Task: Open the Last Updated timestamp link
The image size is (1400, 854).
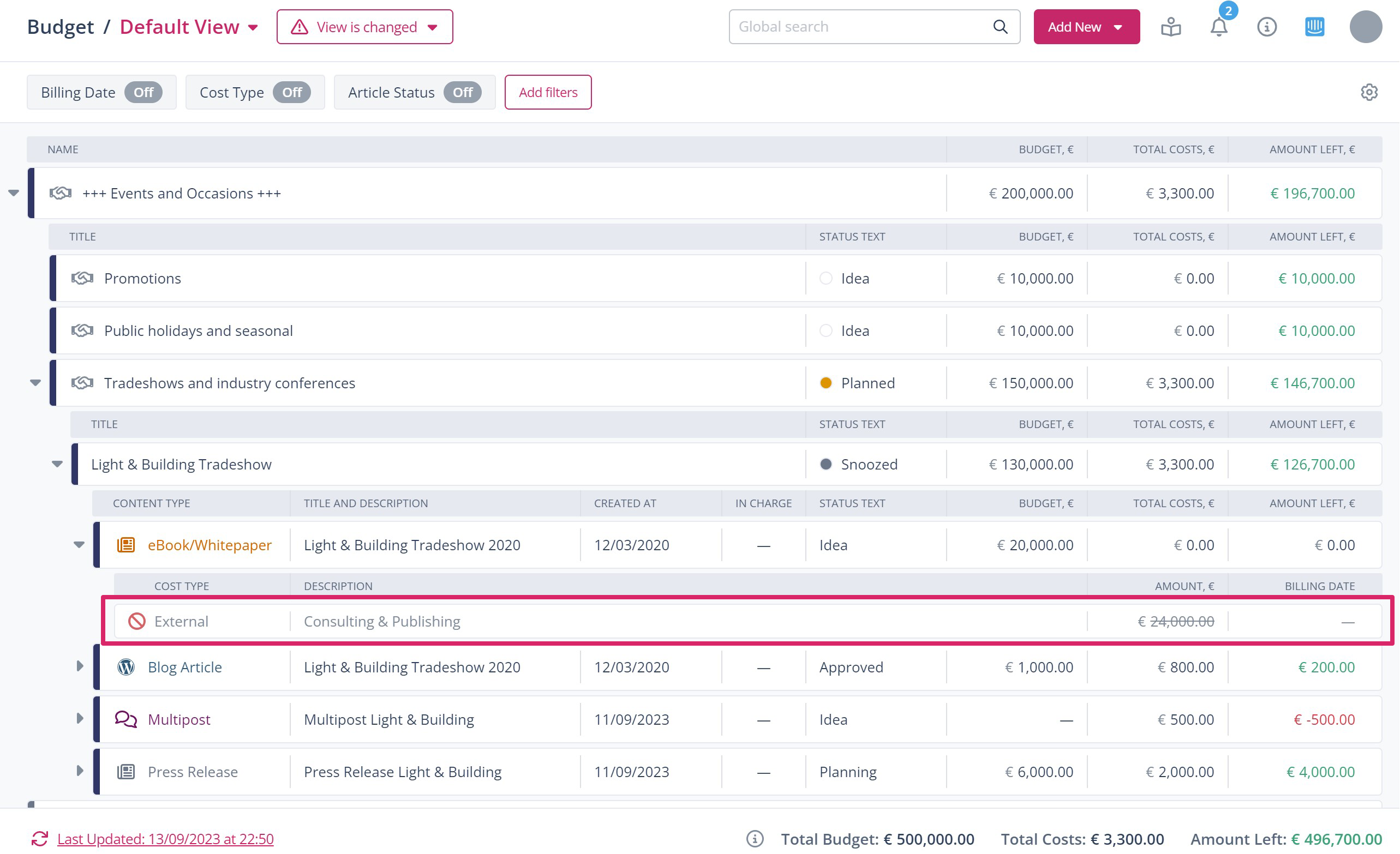Action: (x=165, y=839)
